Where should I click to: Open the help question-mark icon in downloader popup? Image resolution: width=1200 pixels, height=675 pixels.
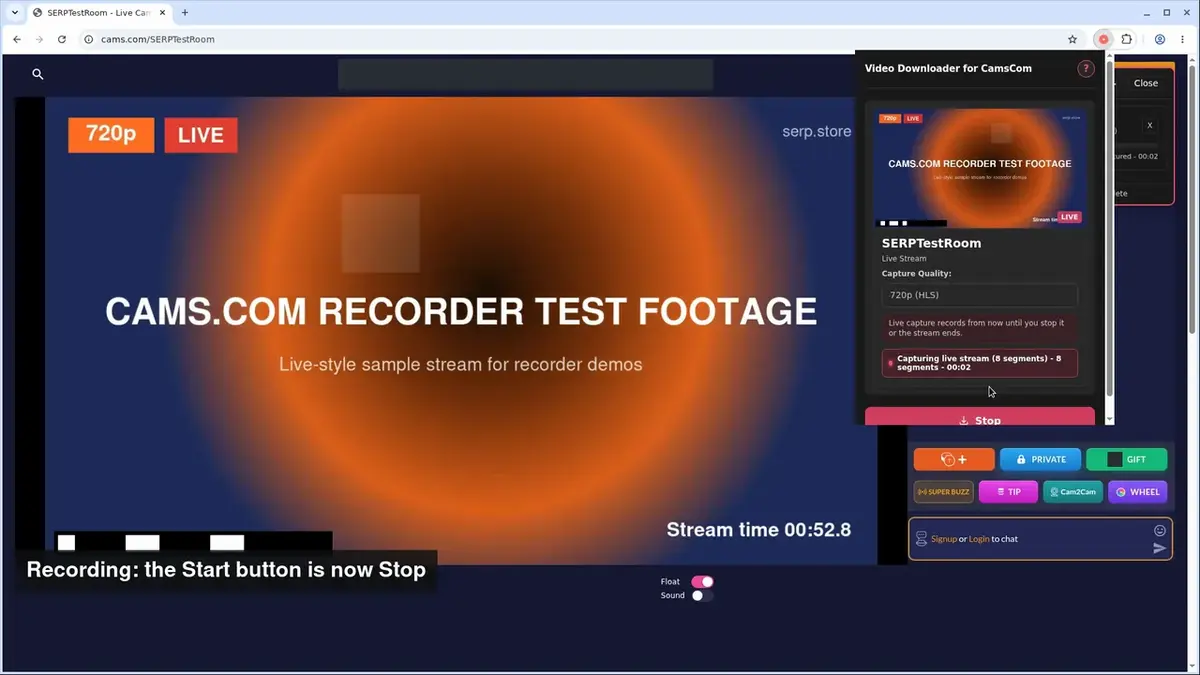pyautogui.click(x=1086, y=69)
